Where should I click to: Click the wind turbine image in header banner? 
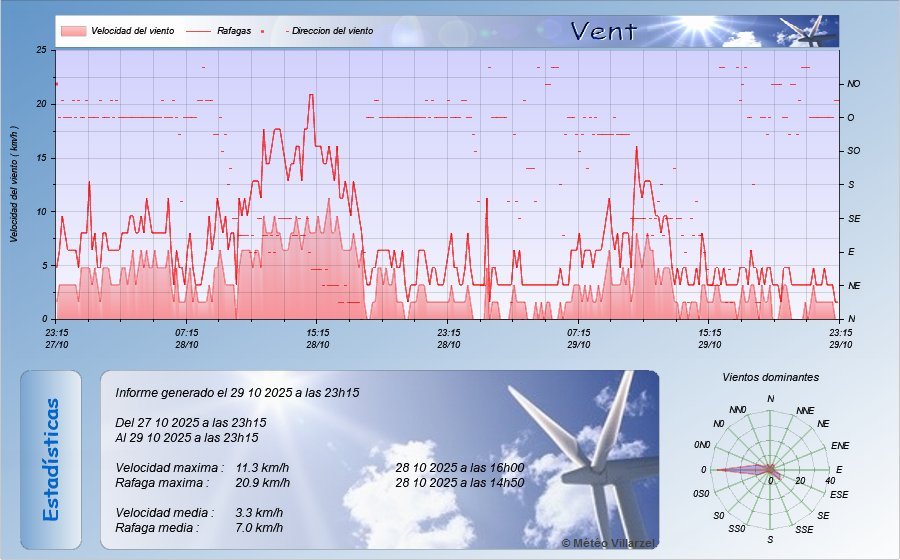(x=808, y=31)
